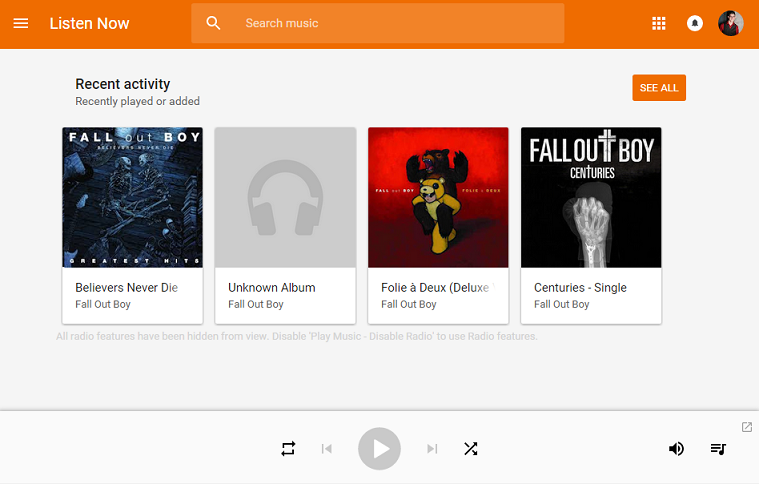Click the Recent activity heading
Viewport: 759px width, 484px height.
tap(123, 84)
